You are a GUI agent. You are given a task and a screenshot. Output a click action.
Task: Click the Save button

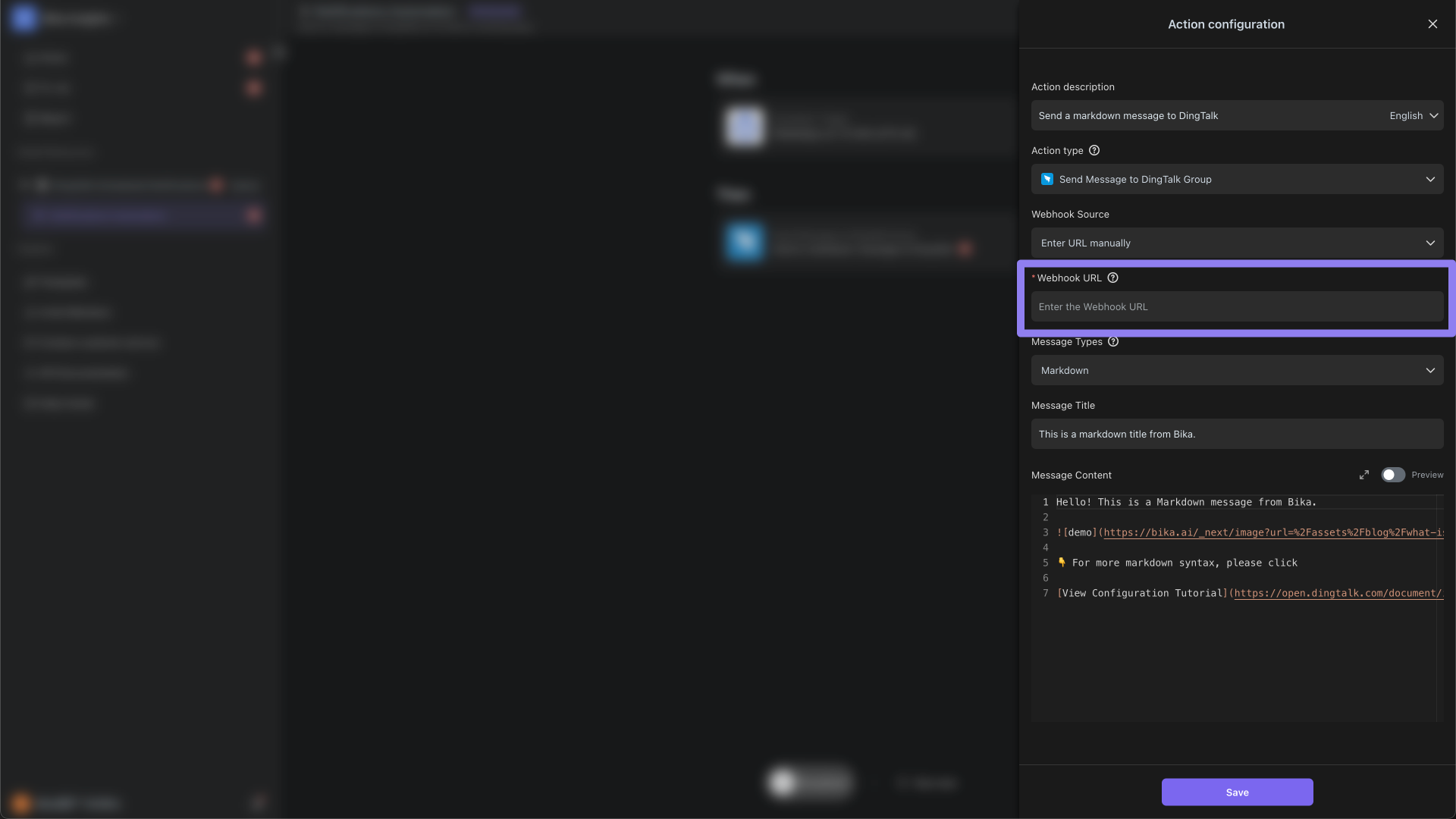(1237, 792)
